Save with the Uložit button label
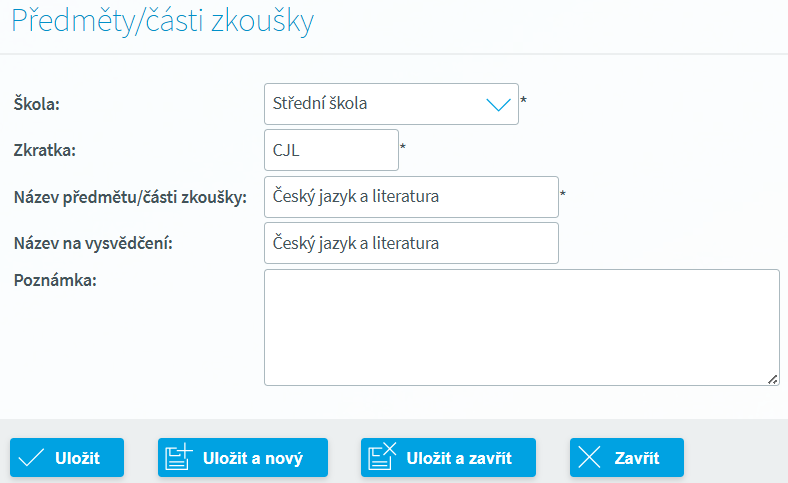Image resolution: width=788 pixels, height=483 pixels. coord(77,458)
